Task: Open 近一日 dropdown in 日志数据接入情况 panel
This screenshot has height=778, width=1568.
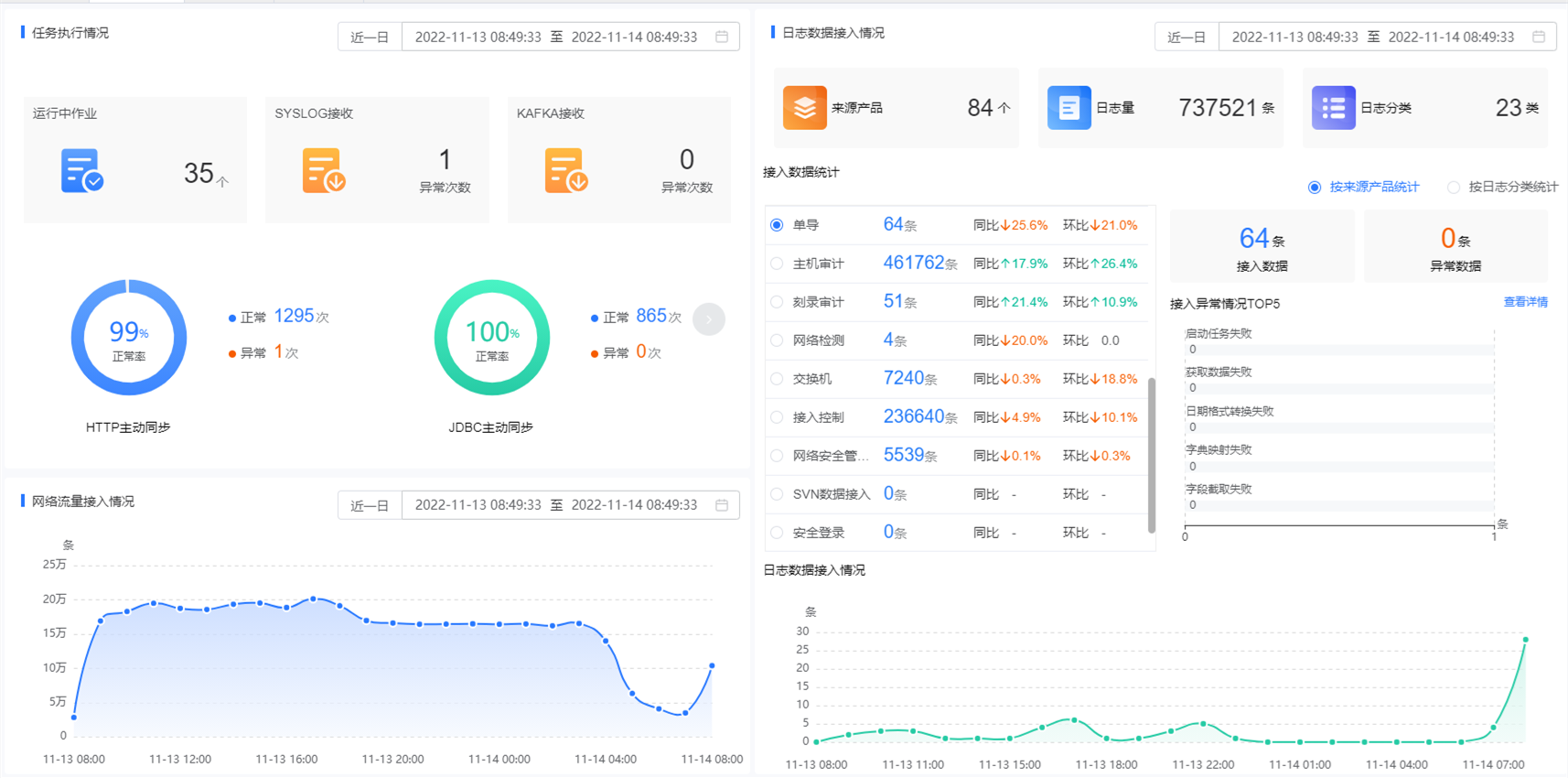Action: click(1187, 37)
